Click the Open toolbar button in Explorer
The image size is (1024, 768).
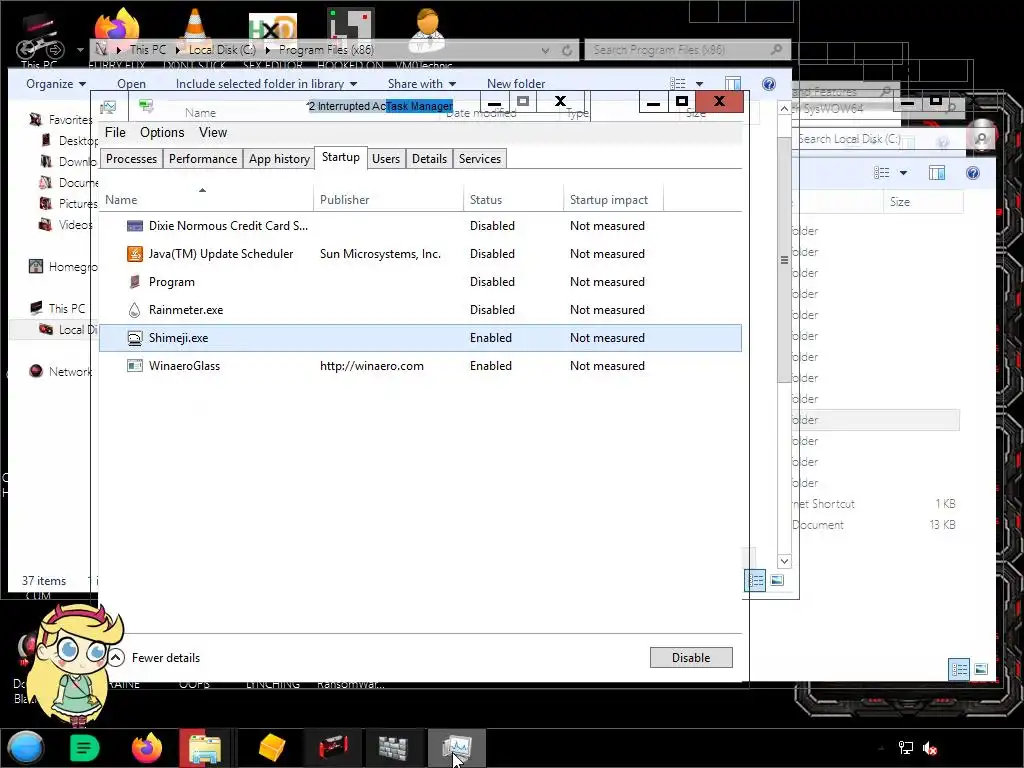(x=131, y=84)
